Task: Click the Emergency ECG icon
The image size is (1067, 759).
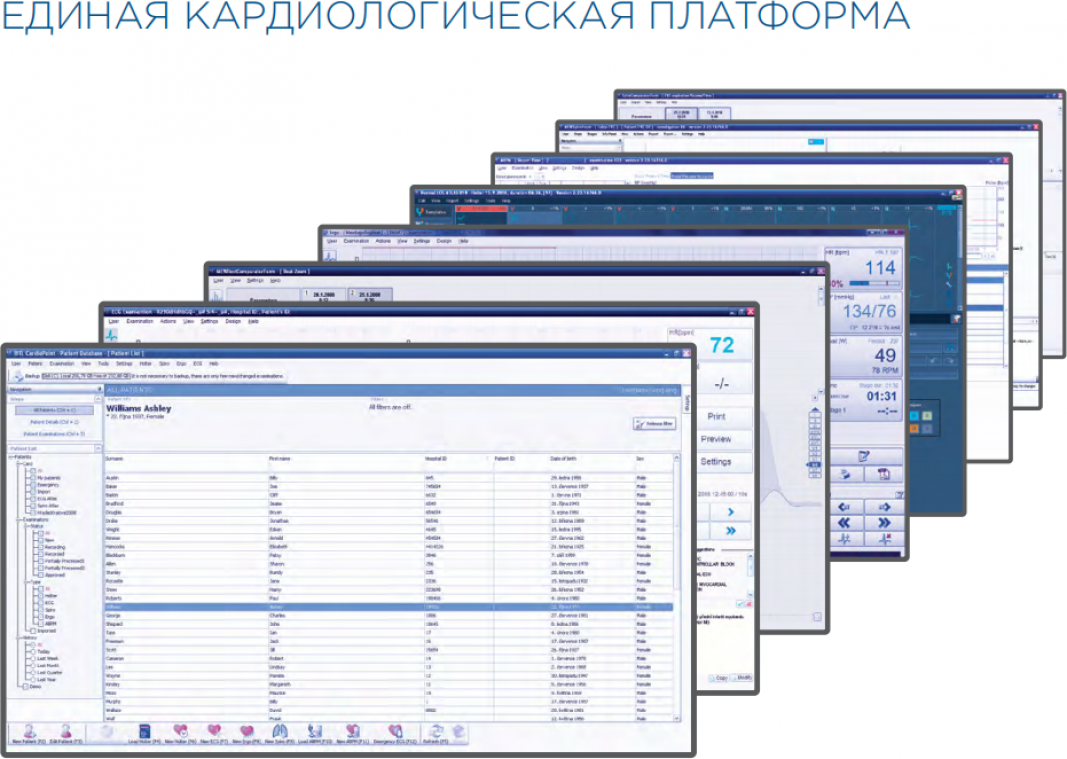Action: pos(395,733)
